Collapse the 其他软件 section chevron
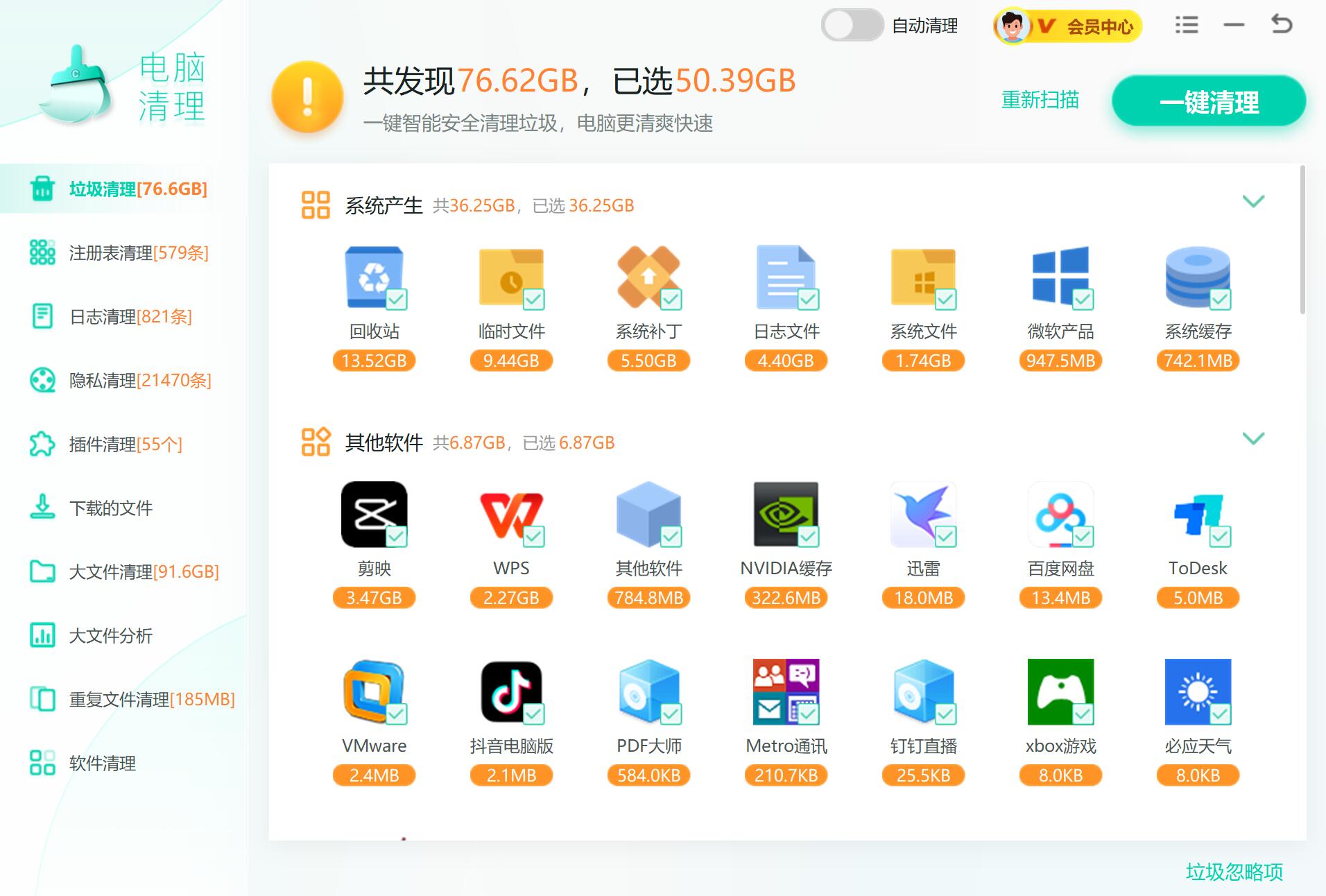This screenshot has height=896, width=1326. point(1253,439)
